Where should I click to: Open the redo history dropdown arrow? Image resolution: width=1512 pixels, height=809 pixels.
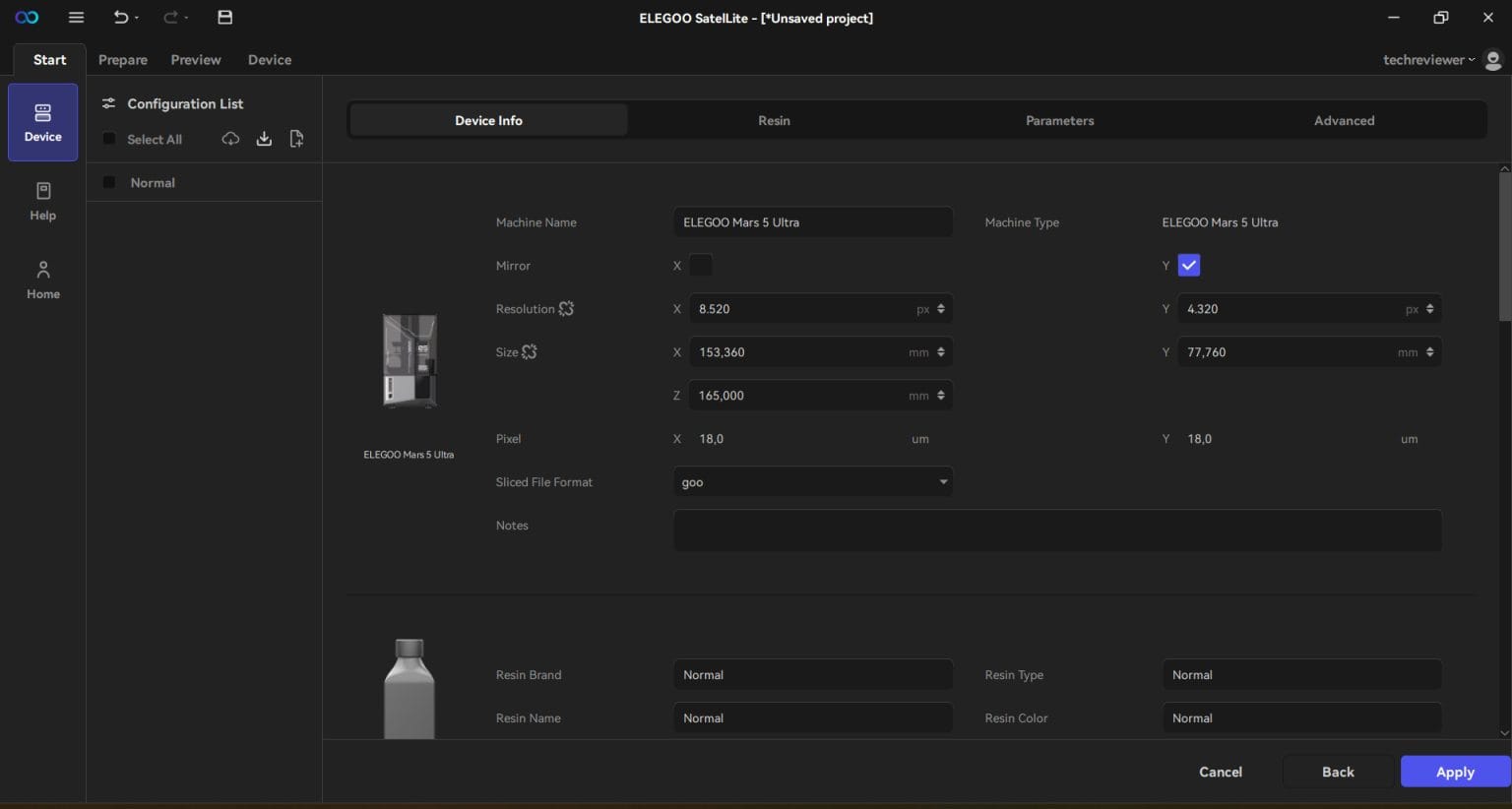186,18
